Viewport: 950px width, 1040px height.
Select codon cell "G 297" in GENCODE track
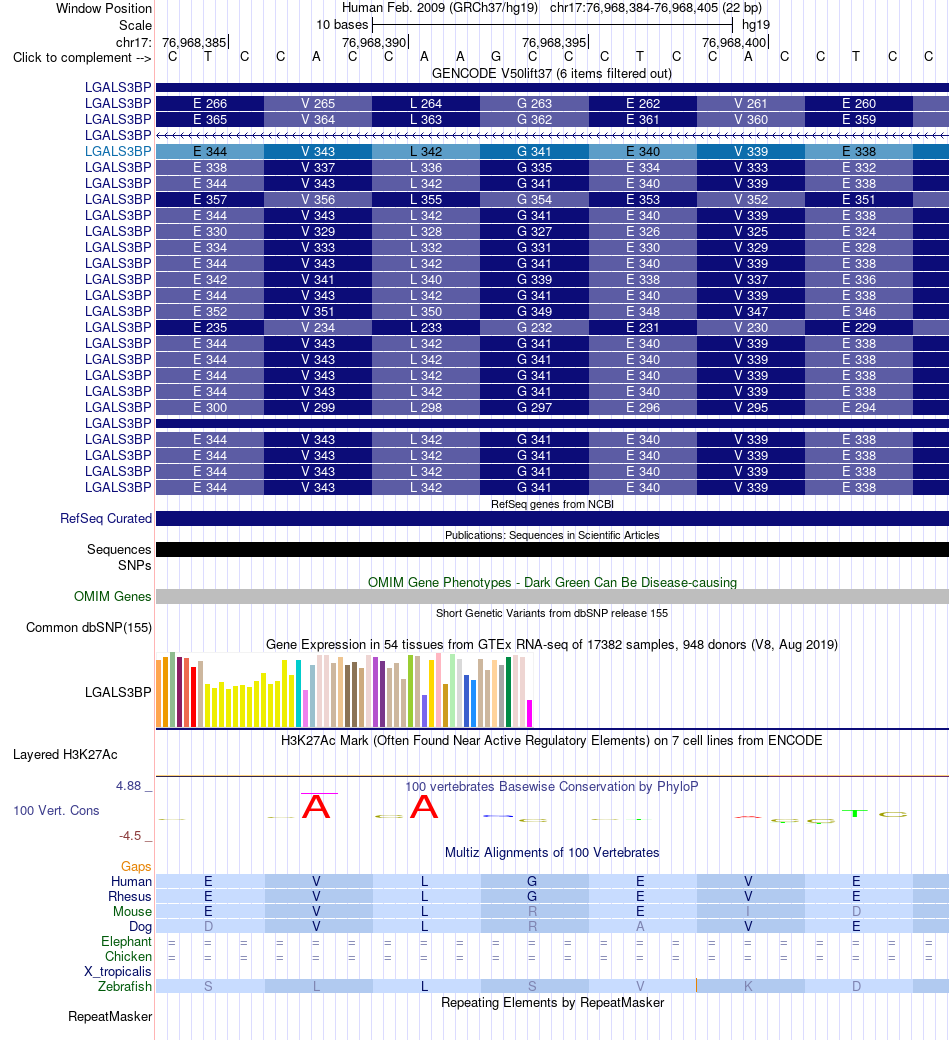534,407
